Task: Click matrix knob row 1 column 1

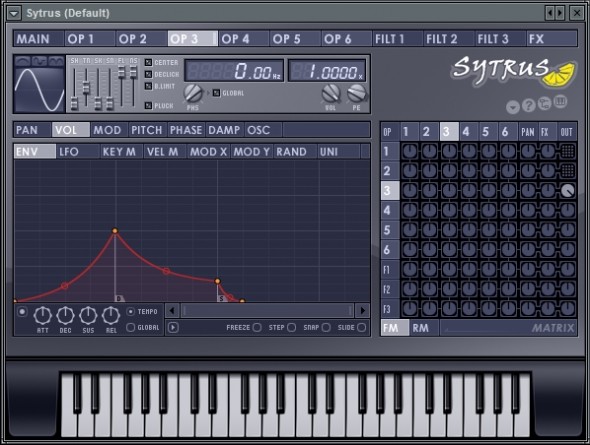Action: (x=410, y=151)
